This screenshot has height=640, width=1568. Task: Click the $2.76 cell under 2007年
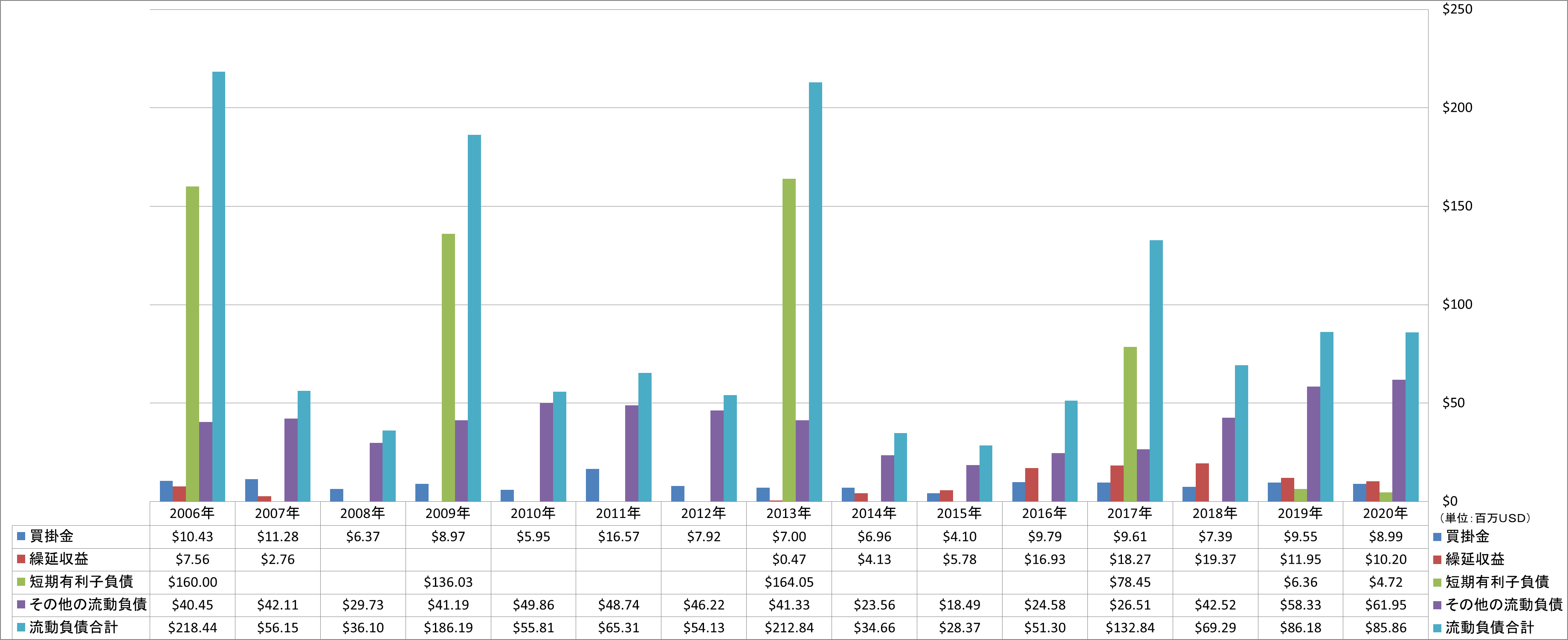click(x=278, y=559)
